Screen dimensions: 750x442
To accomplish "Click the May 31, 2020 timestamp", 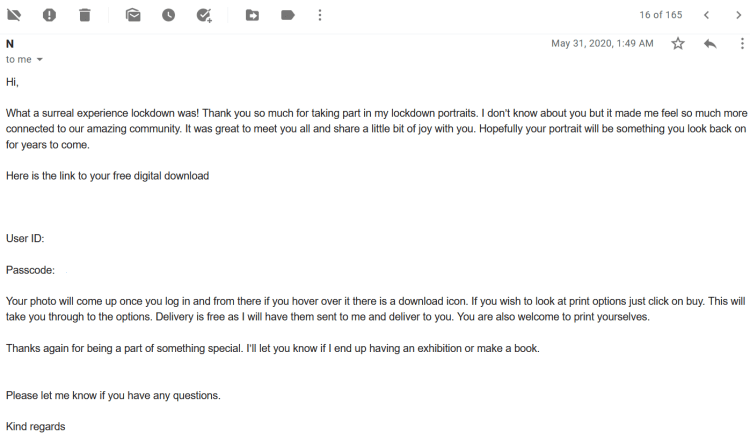I will [602, 44].
